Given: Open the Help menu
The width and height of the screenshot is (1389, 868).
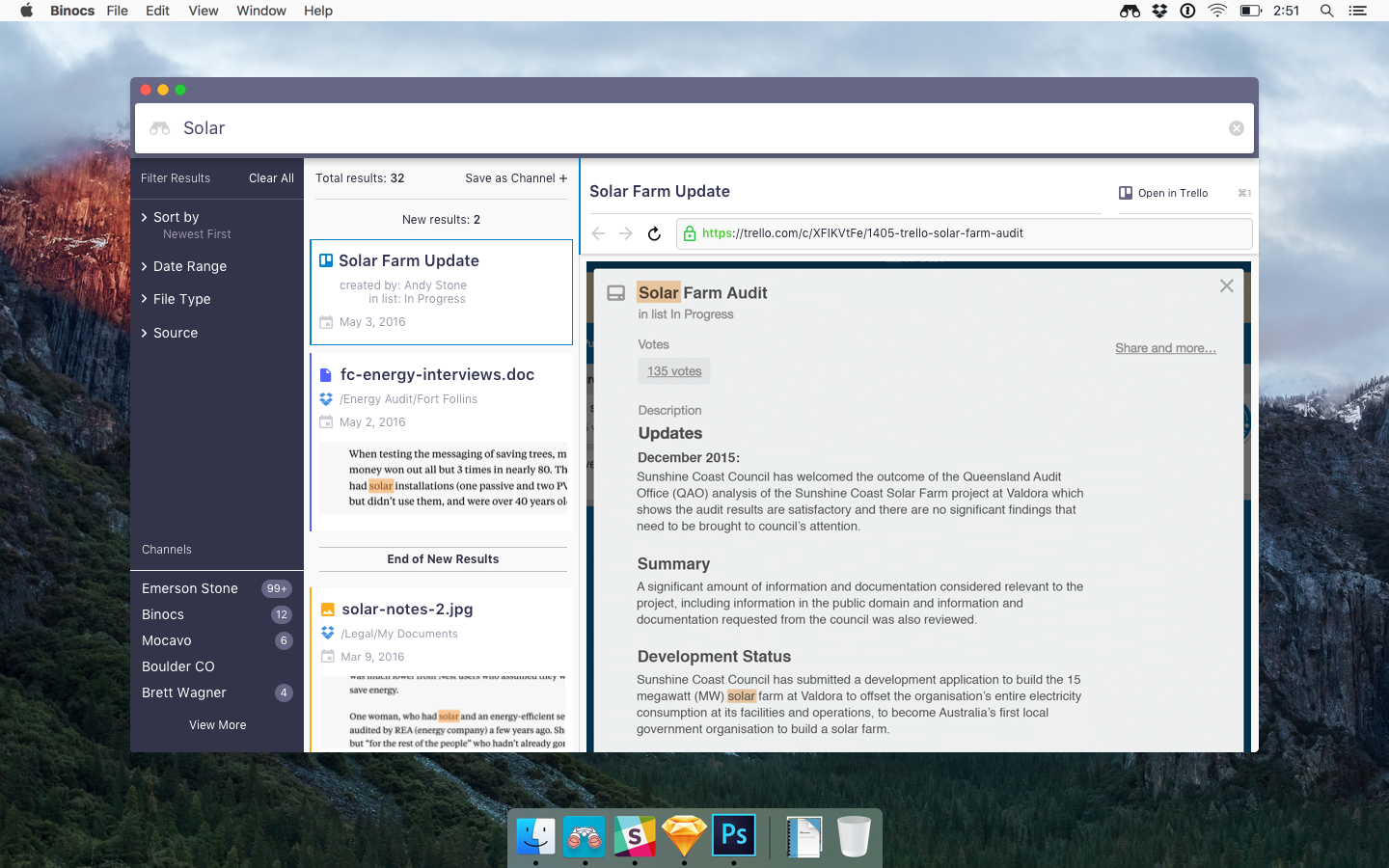Looking at the screenshot, I should 318,11.
